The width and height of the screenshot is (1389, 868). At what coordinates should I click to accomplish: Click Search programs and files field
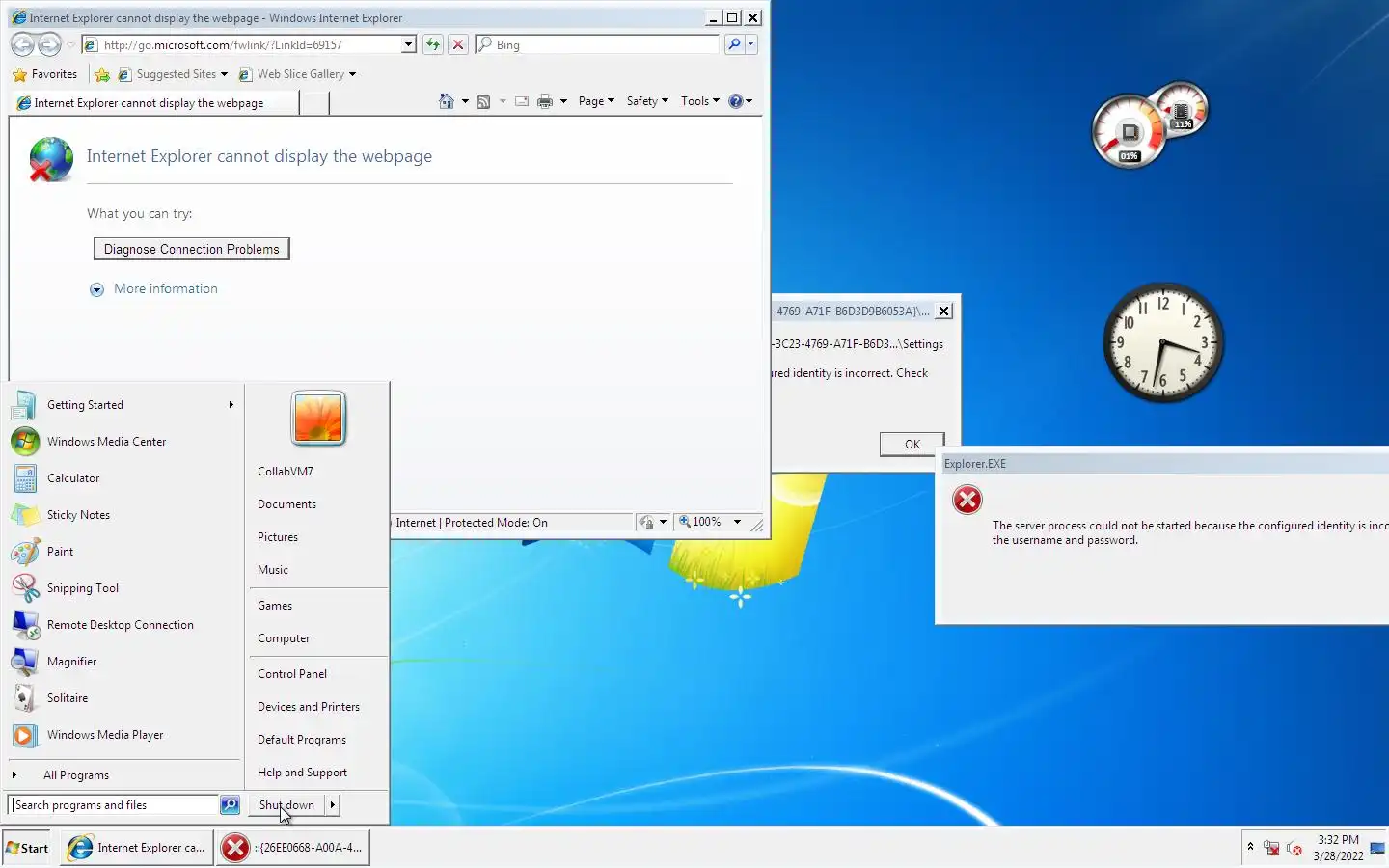(114, 804)
